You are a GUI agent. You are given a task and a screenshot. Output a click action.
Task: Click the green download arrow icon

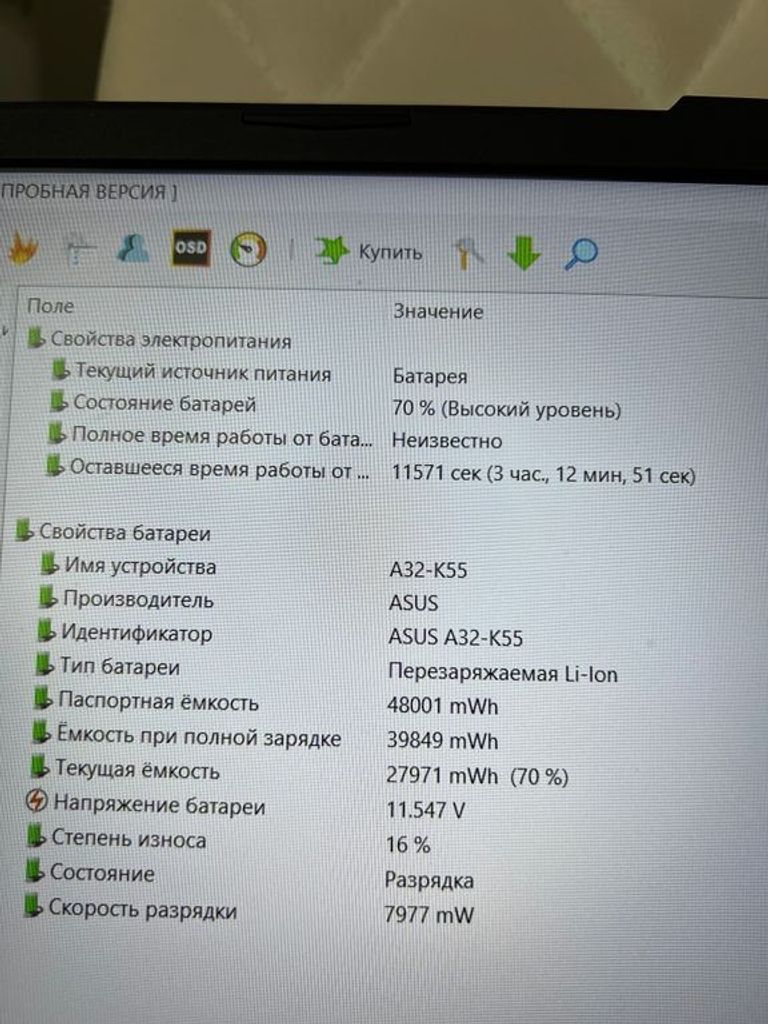524,253
